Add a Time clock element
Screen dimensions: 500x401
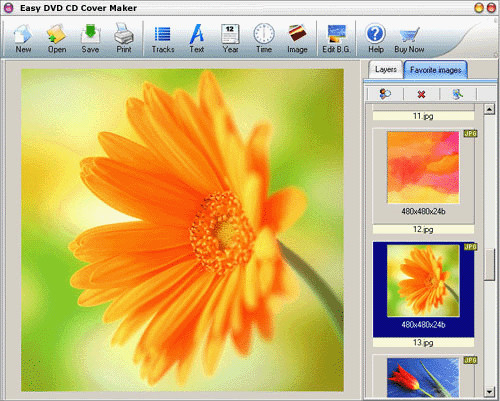click(x=264, y=38)
